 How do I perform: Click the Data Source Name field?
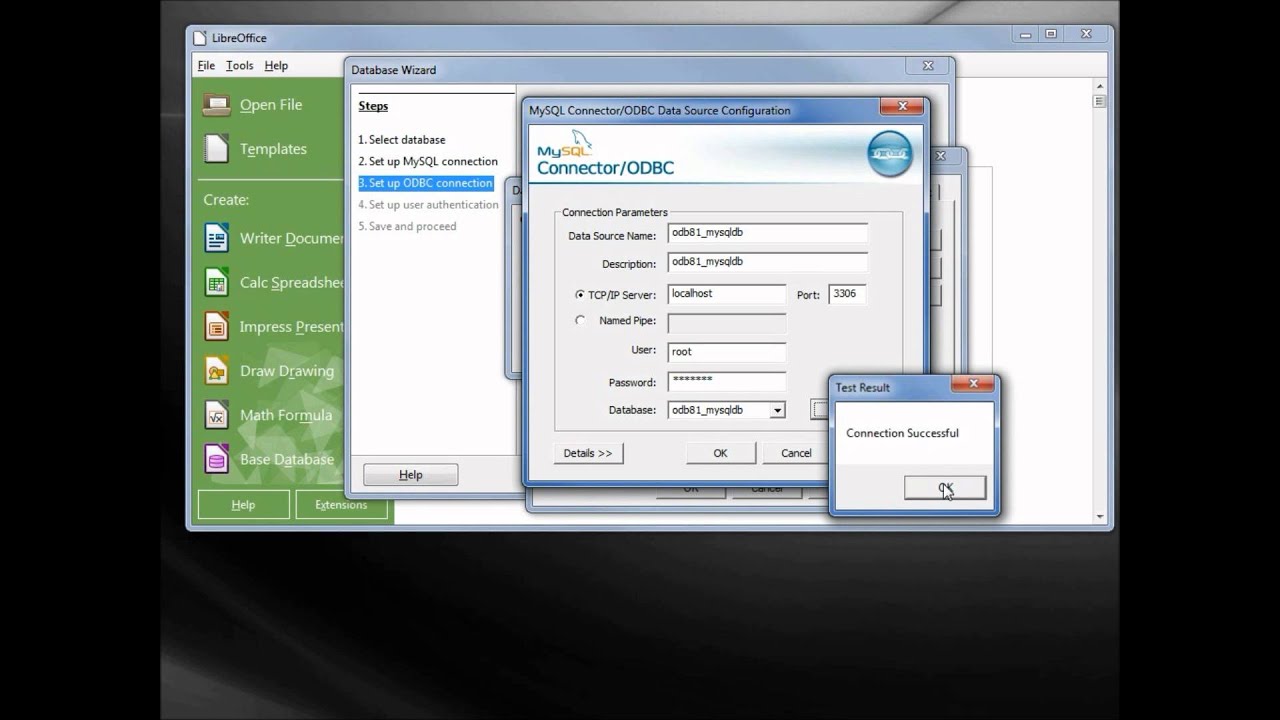tap(768, 234)
